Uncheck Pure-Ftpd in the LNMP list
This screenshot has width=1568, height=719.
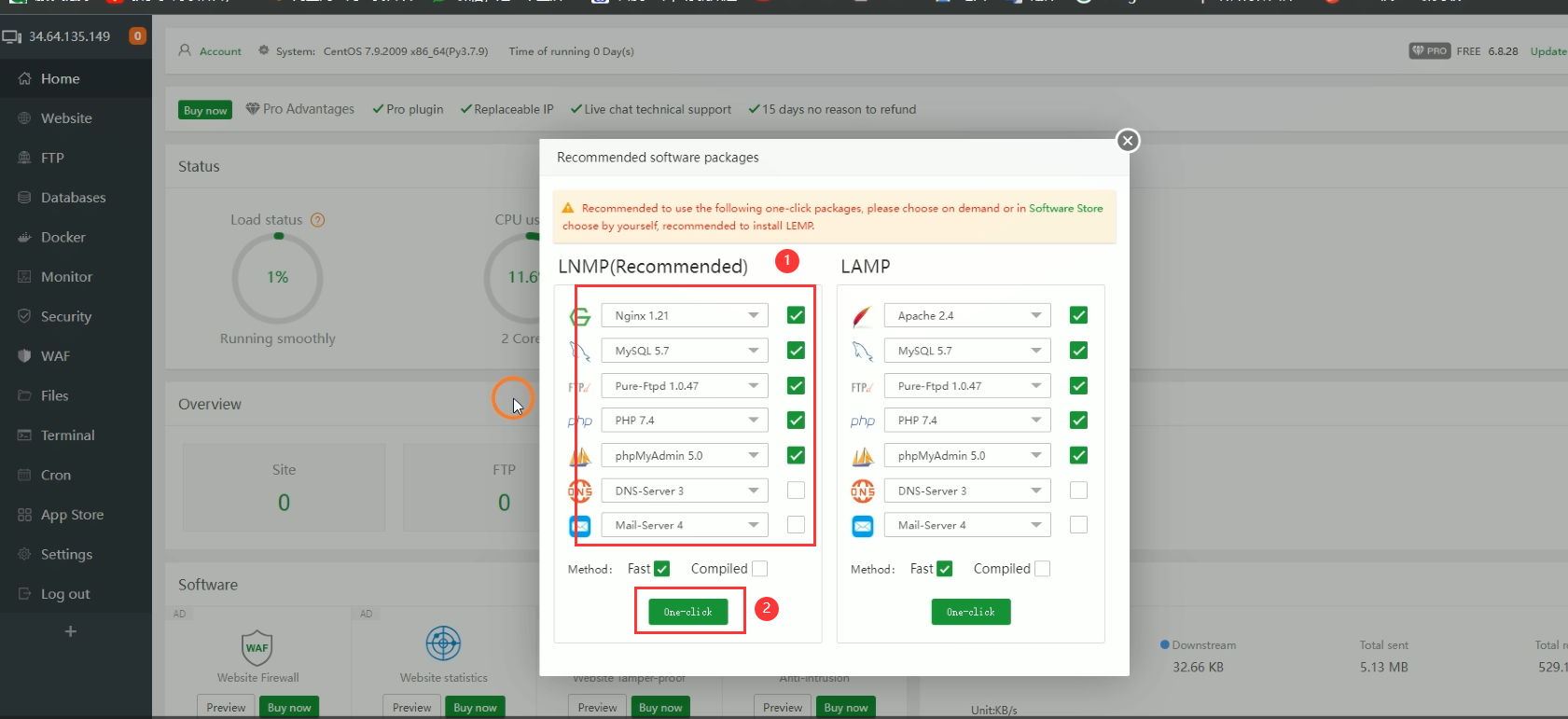tap(796, 385)
